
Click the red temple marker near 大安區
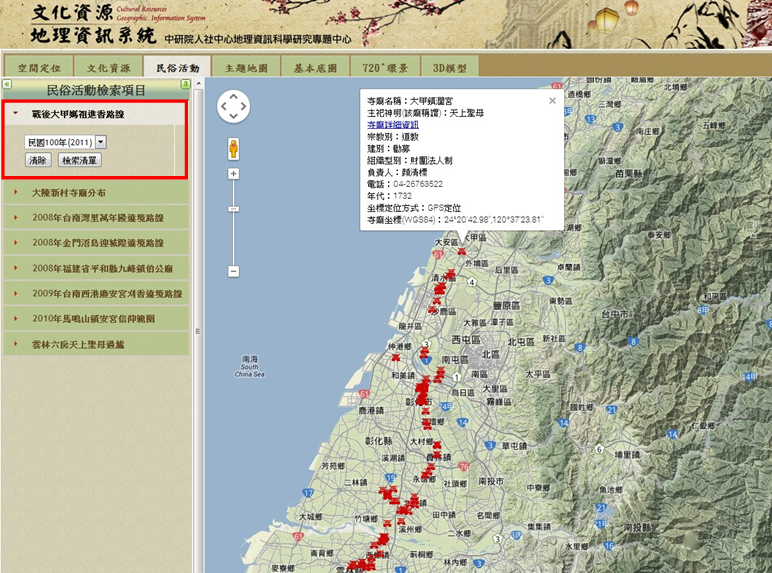[462, 253]
